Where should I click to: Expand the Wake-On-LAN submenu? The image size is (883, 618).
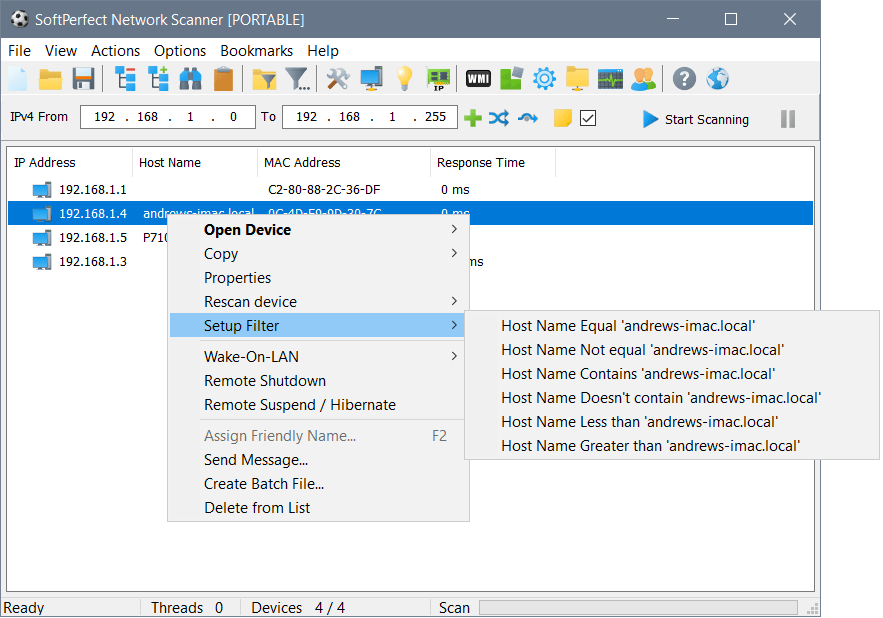(319, 357)
